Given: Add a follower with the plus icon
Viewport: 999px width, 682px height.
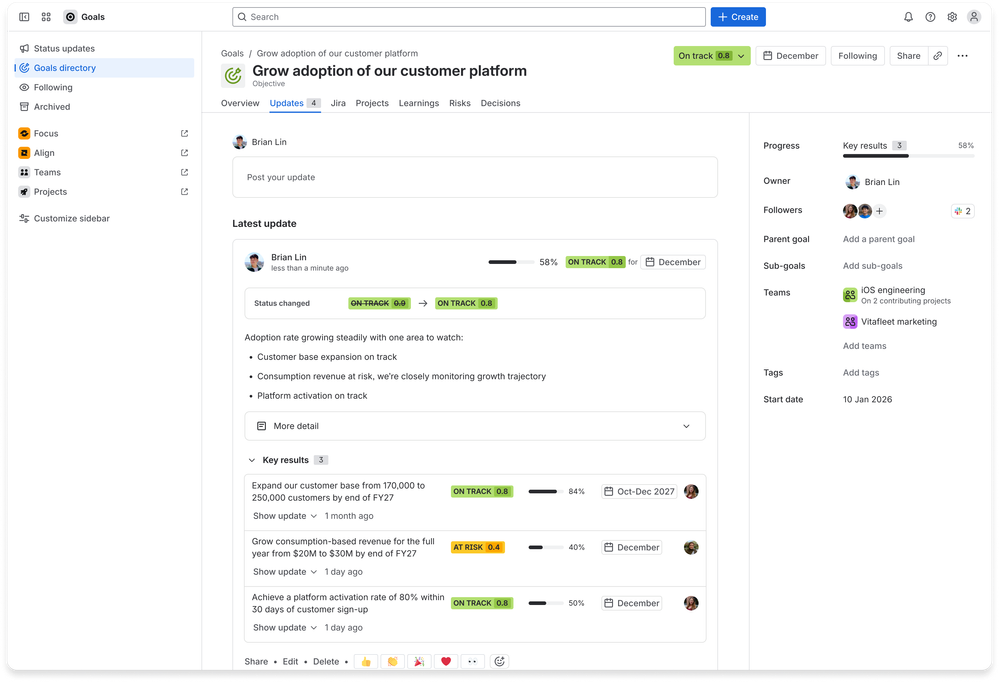Looking at the screenshot, I should [x=879, y=211].
